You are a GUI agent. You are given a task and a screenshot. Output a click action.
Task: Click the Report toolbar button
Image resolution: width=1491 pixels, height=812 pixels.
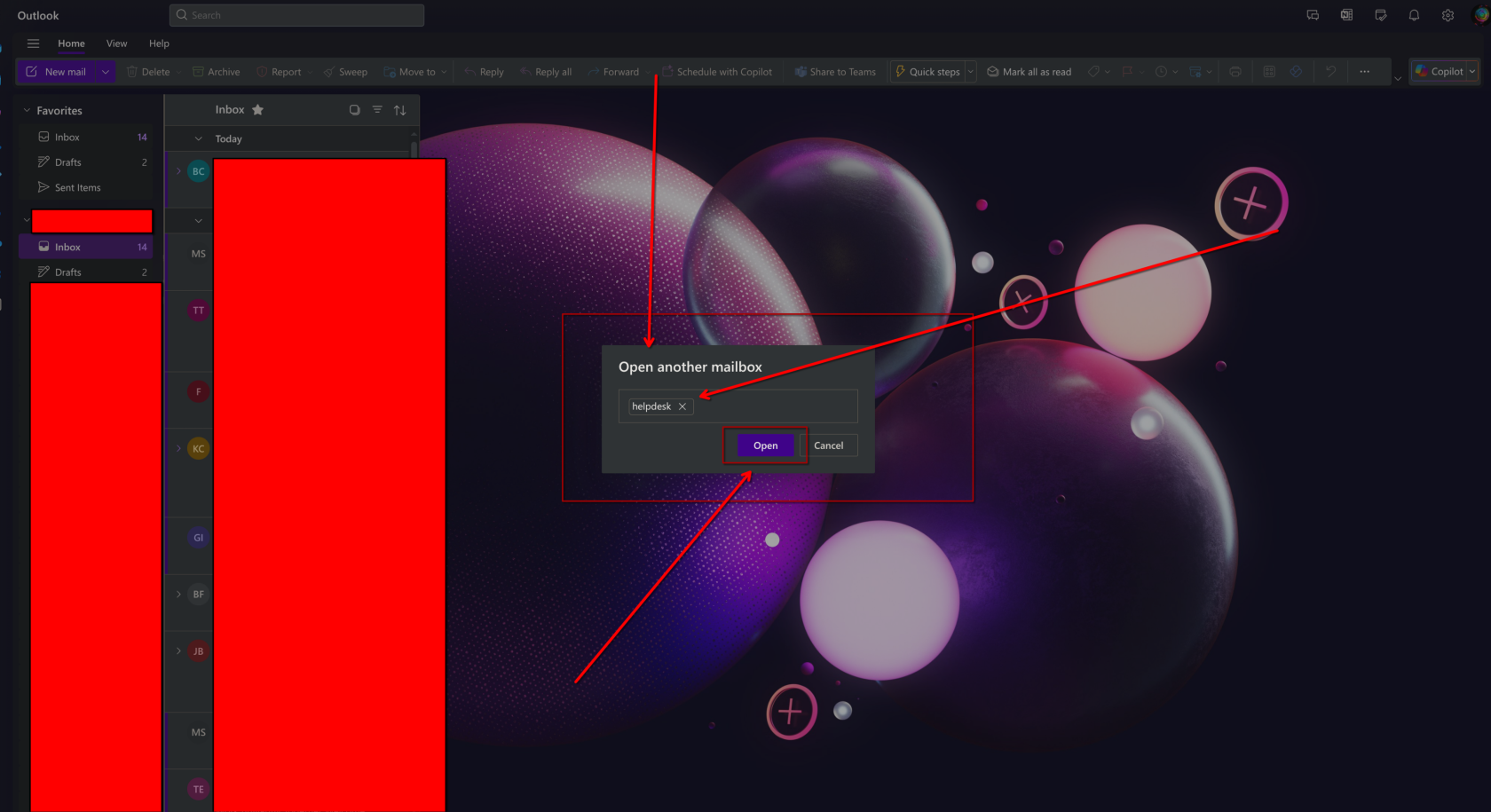279,72
